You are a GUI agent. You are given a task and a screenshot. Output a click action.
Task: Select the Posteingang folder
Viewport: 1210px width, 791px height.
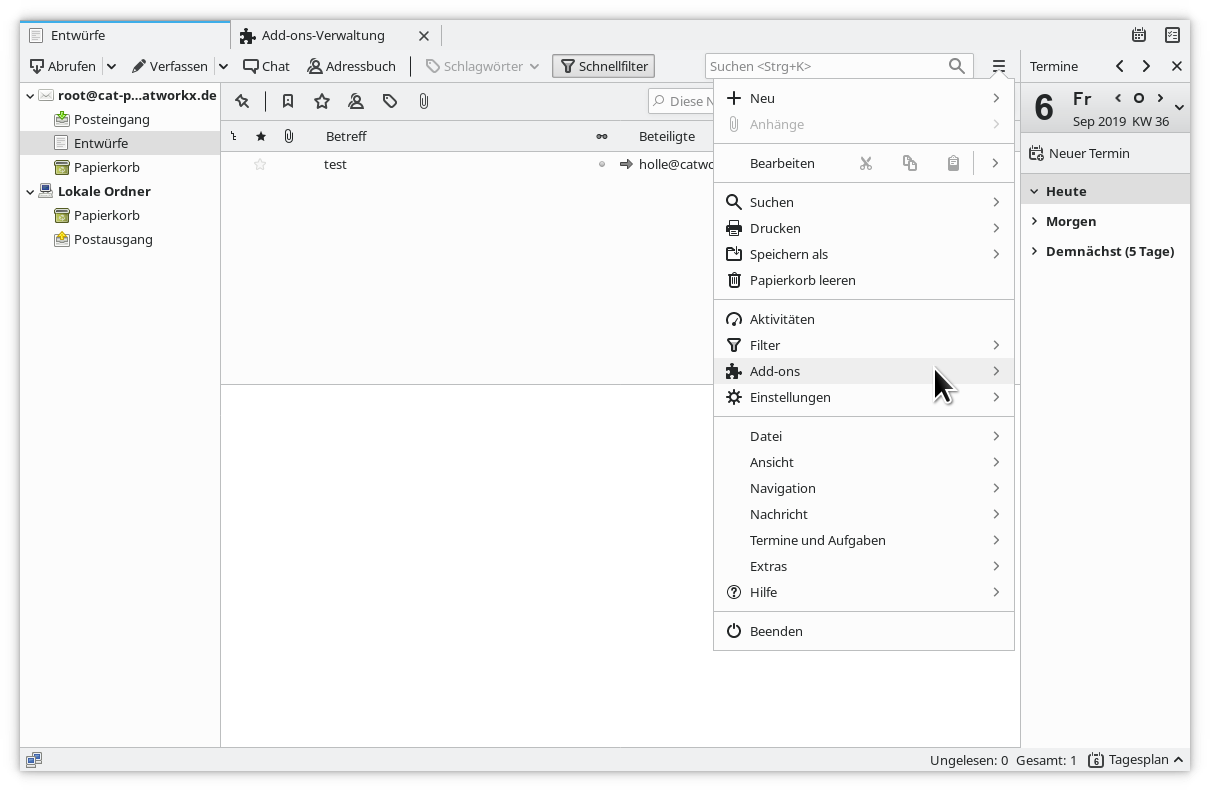pyautogui.click(x=111, y=119)
